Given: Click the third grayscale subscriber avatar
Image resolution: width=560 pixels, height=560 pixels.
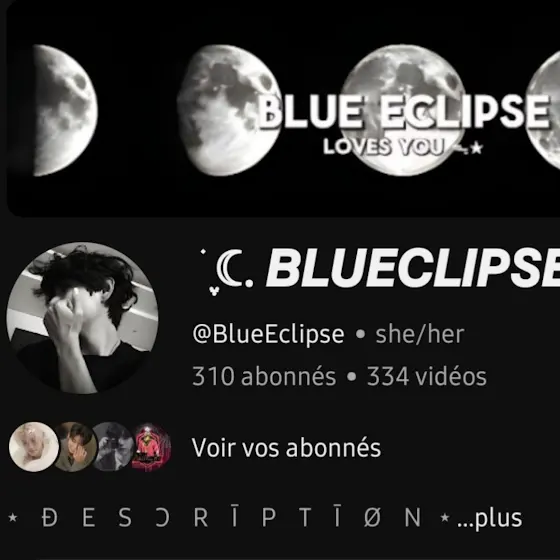Looking at the screenshot, I should pos(114,447).
